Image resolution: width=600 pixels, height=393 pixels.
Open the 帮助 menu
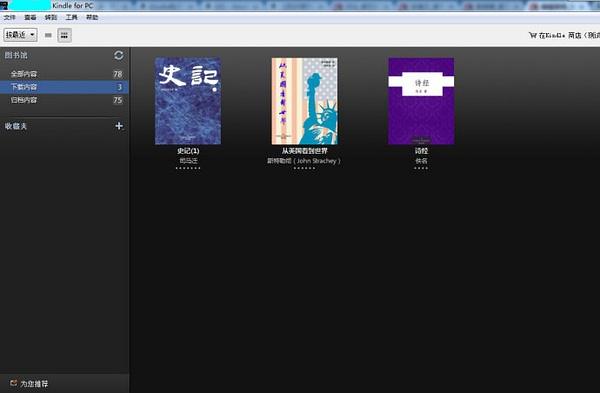click(92, 17)
